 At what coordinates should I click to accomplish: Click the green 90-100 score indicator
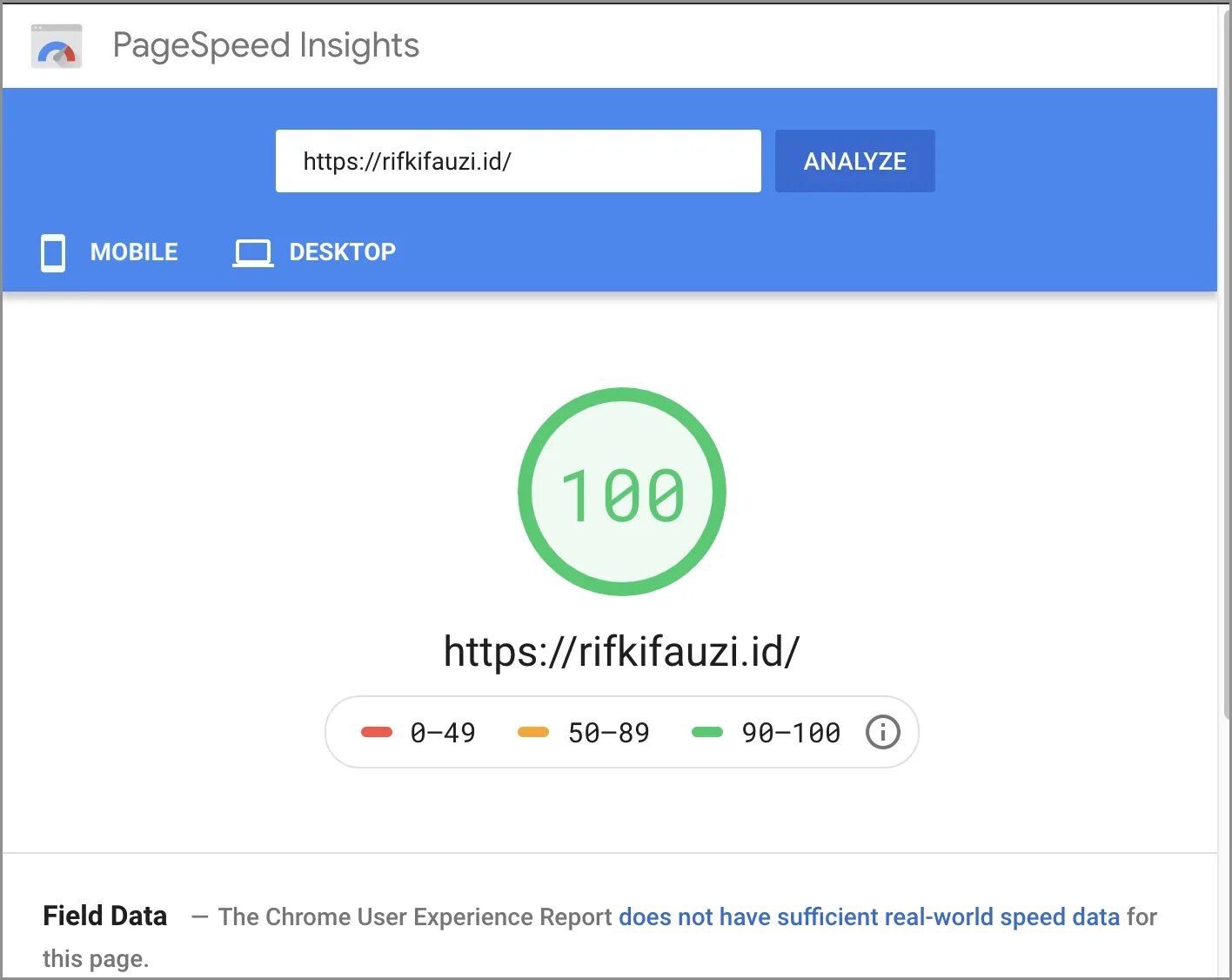click(x=706, y=732)
